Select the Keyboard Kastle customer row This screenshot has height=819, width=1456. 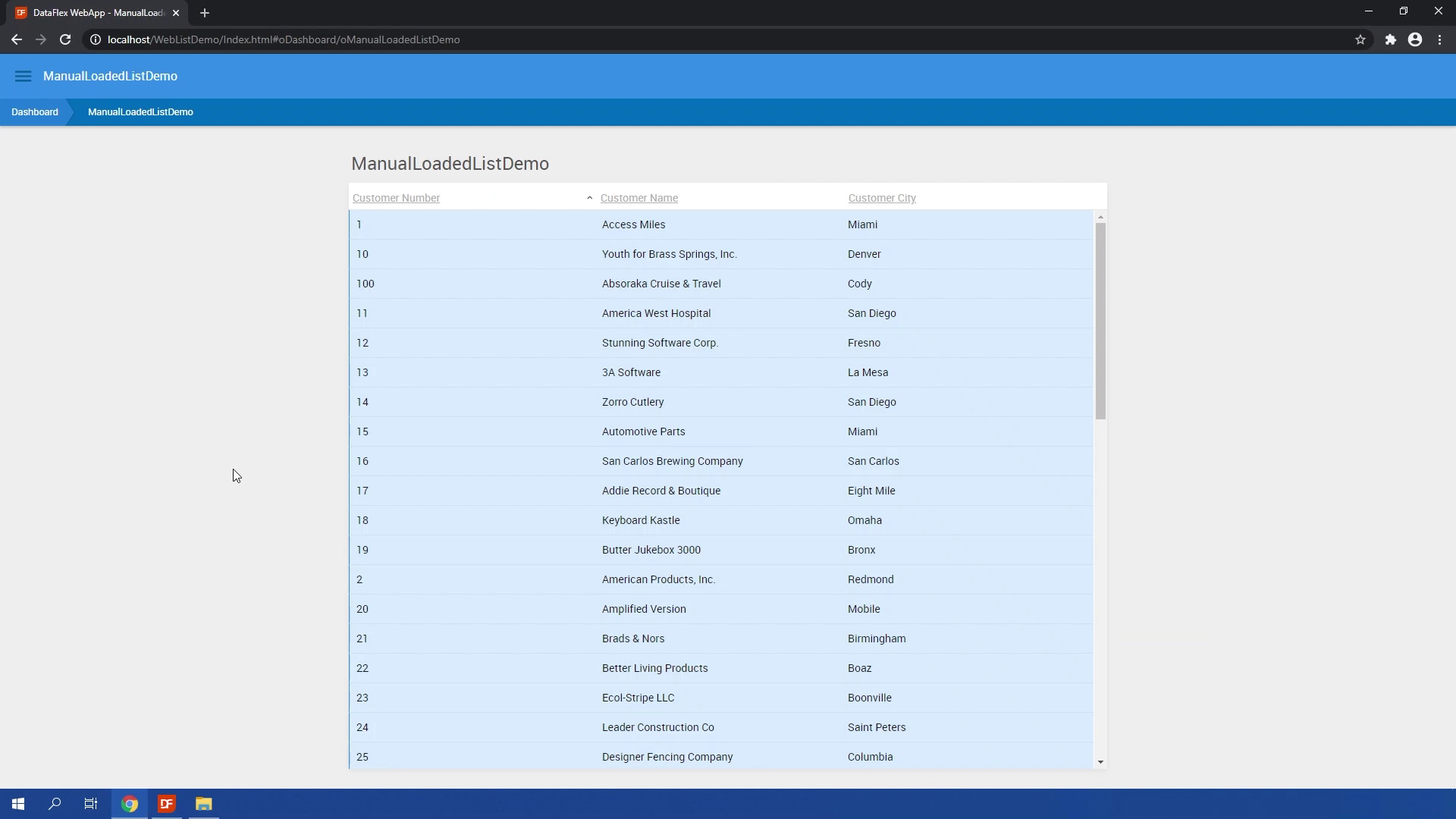point(641,520)
